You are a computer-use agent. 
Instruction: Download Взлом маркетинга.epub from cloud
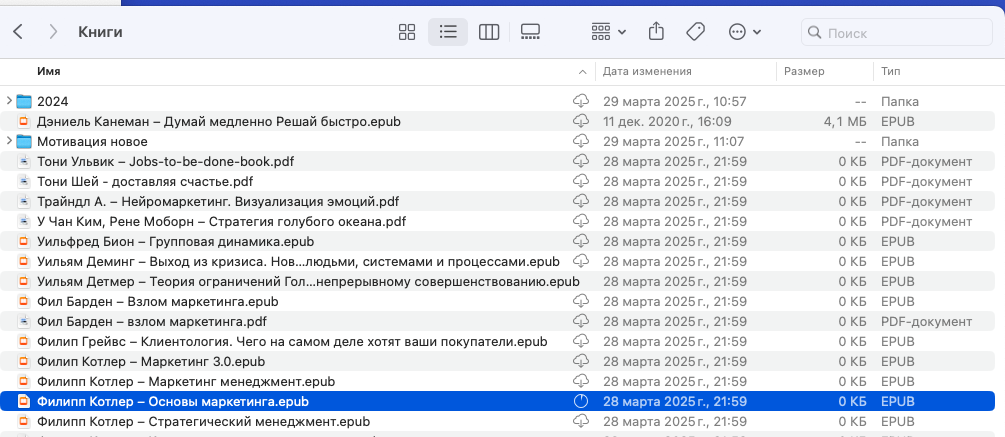(x=581, y=301)
